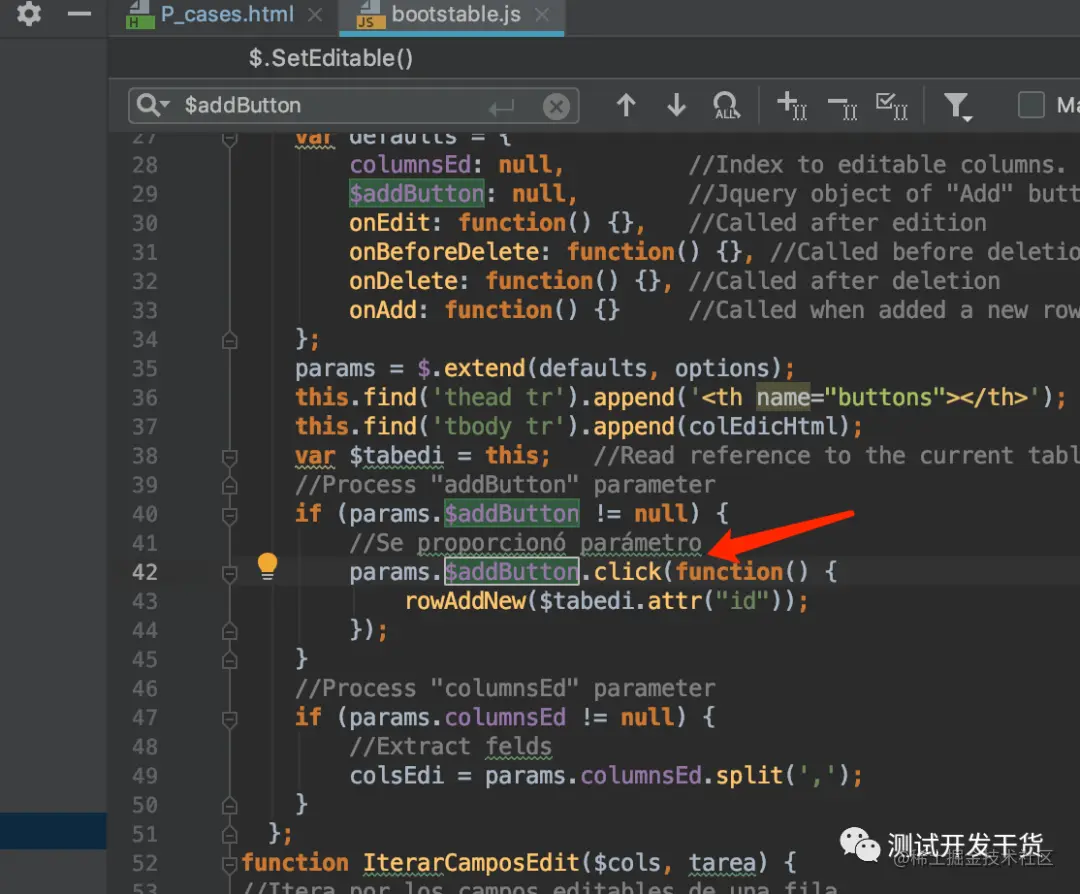Collapse the columnsEd if block at line 47

click(x=230, y=718)
